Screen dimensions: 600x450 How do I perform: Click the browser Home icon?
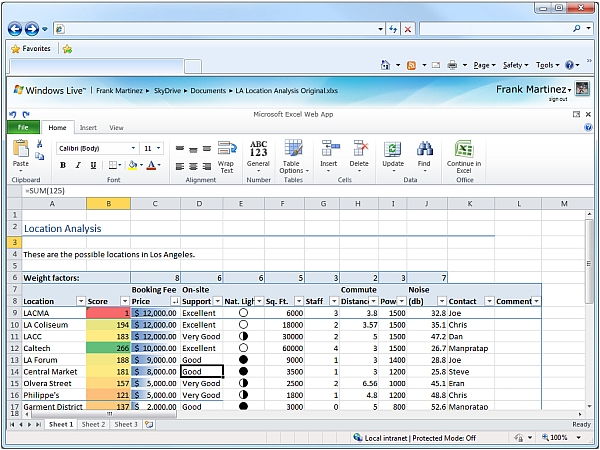pos(385,65)
